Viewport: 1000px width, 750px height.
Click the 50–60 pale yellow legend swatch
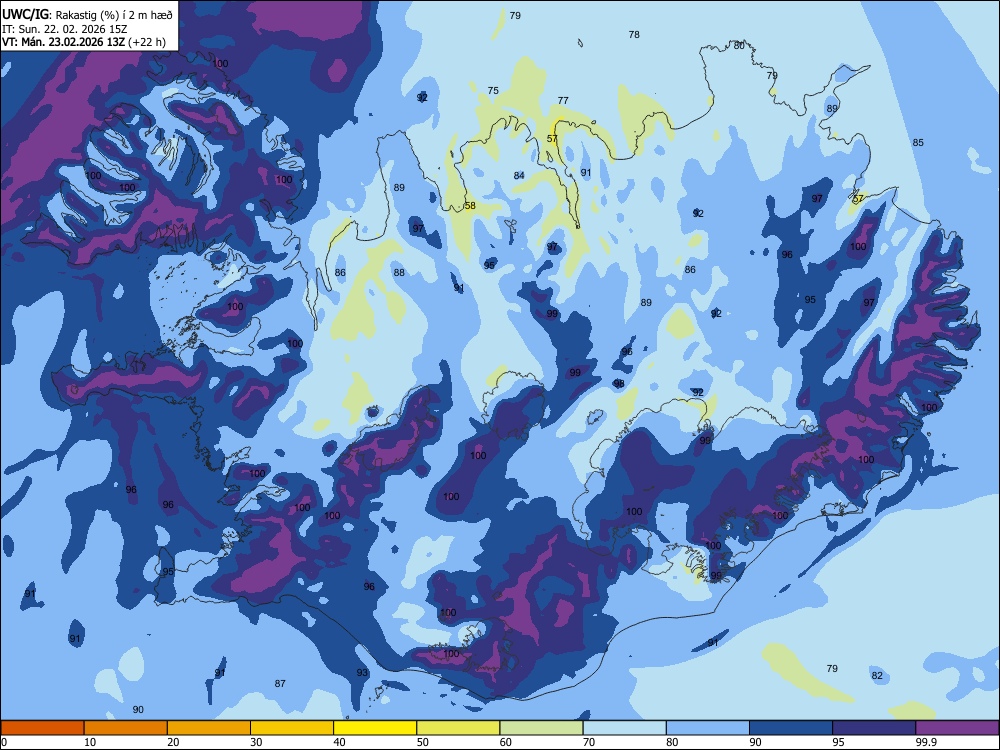click(x=458, y=728)
